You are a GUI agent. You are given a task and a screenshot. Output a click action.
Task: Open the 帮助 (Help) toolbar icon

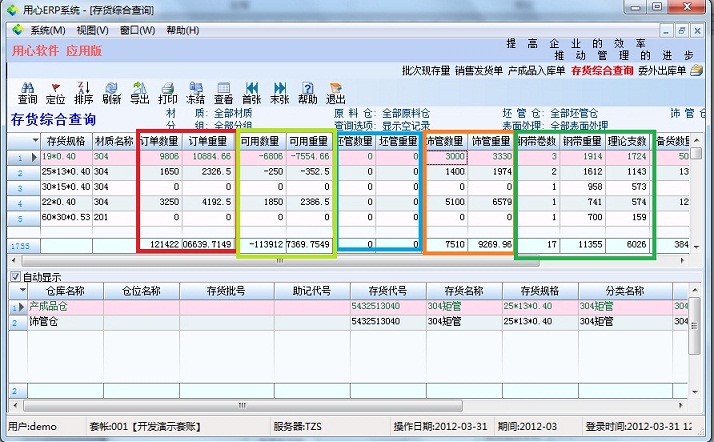click(308, 93)
